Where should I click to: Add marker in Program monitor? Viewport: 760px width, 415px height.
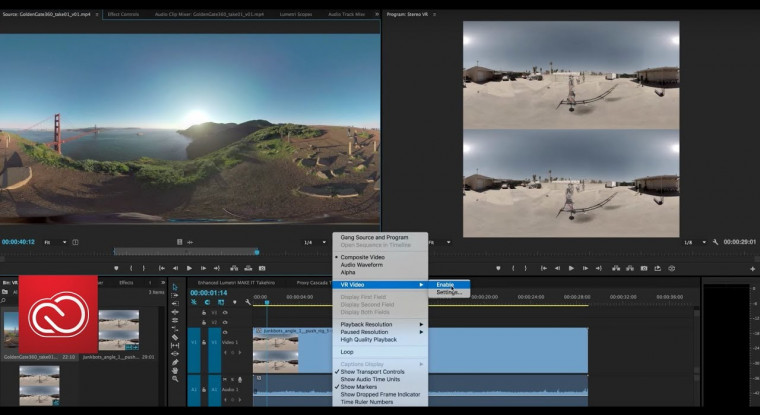[498, 268]
